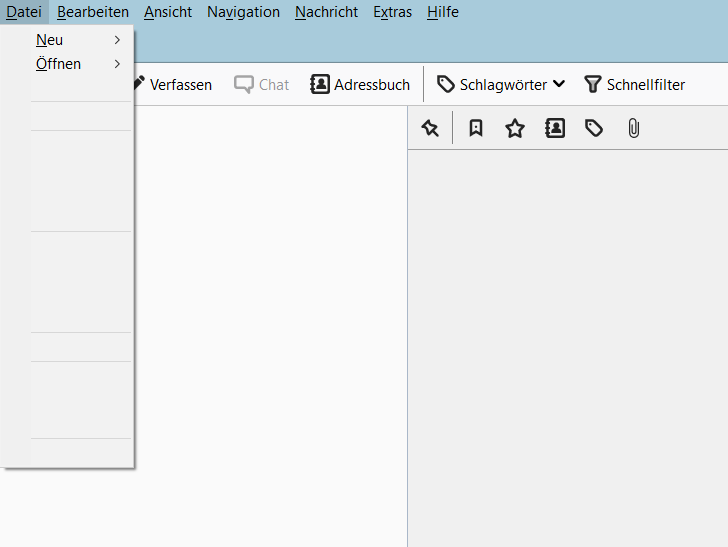This screenshot has width=728, height=547.
Task: Open the Bearbeiten menu
Action: (93, 12)
